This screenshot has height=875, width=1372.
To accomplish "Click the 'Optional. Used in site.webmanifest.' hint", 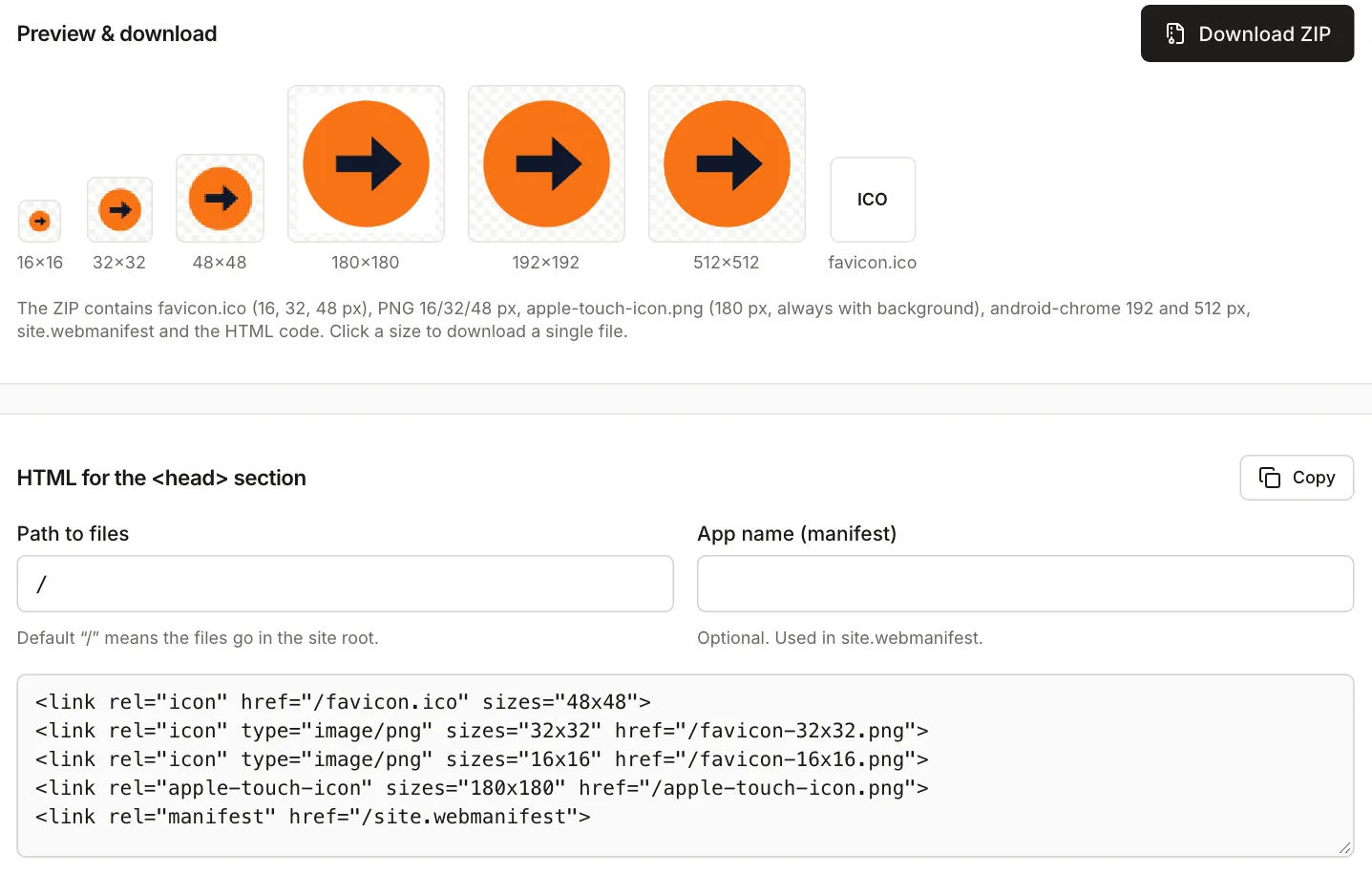I will click(840, 638).
